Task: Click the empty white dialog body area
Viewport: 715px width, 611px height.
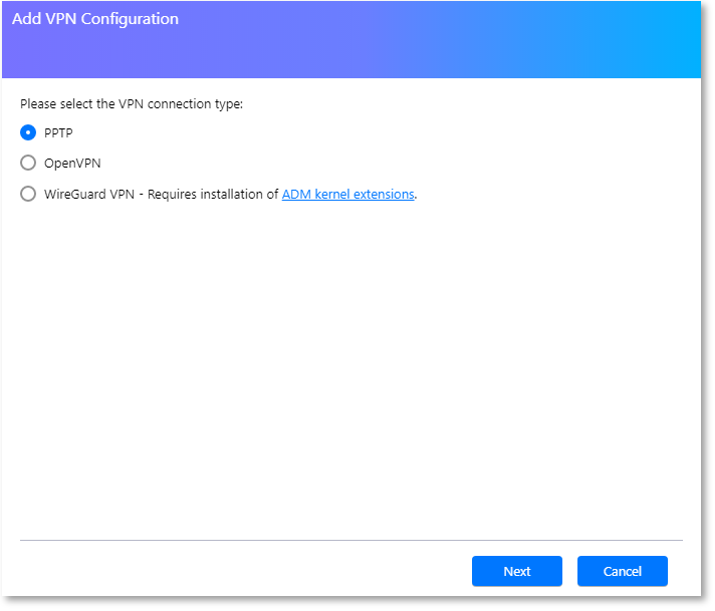Action: (x=351, y=365)
